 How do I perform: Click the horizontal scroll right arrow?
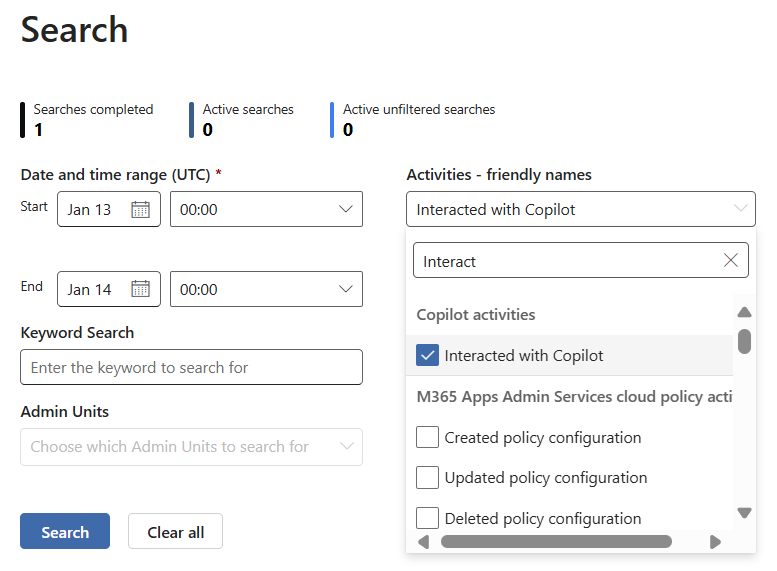(715, 542)
